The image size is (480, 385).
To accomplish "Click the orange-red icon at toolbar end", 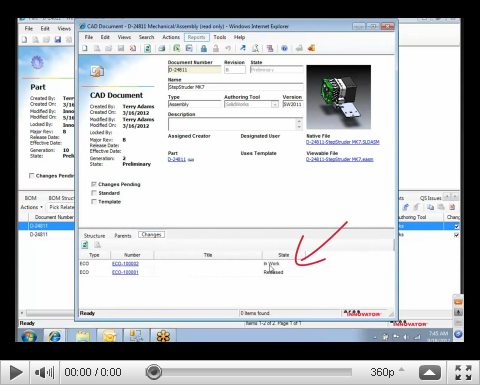I will click(312, 48).
